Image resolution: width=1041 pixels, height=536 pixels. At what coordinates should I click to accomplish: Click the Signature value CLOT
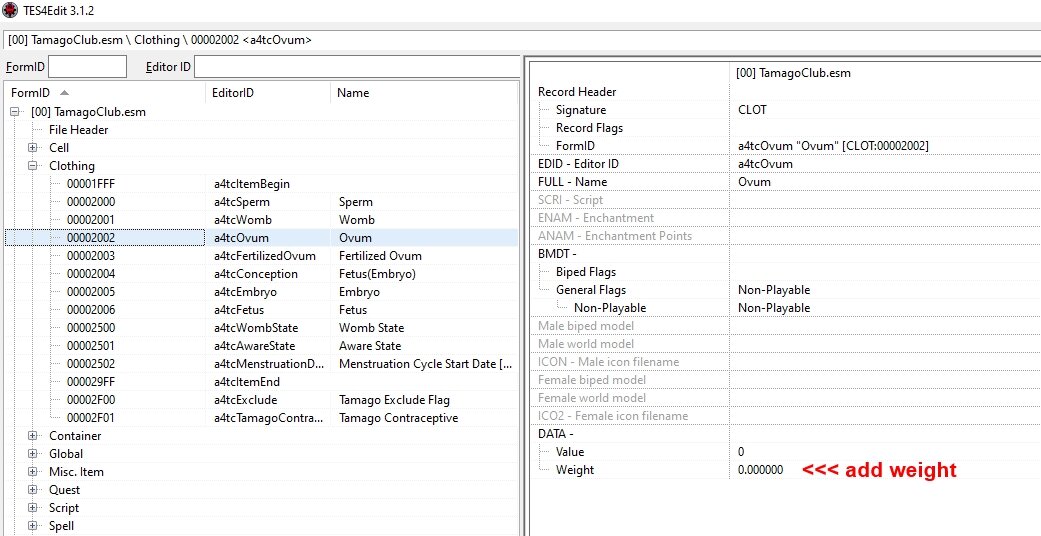[752, 110]
